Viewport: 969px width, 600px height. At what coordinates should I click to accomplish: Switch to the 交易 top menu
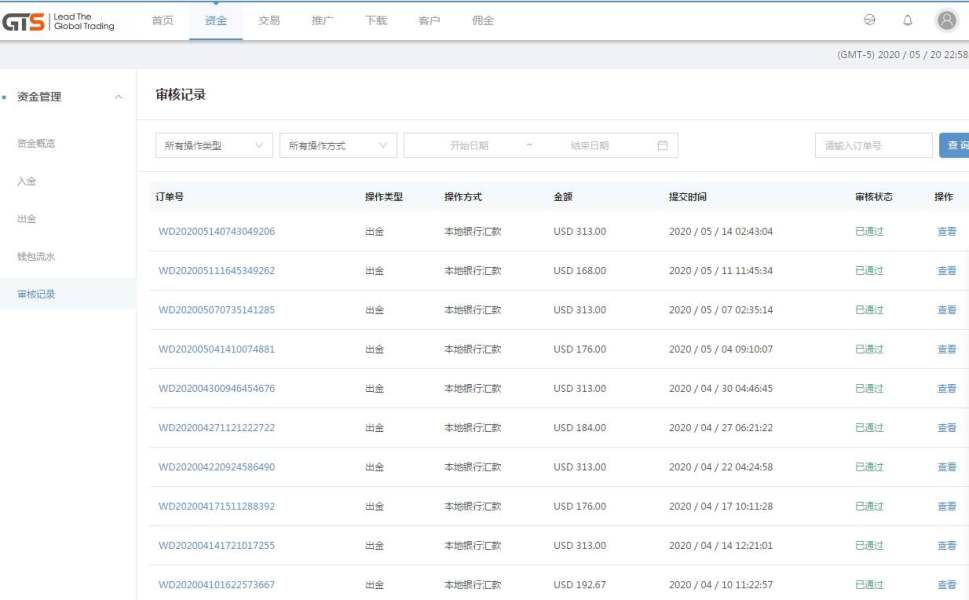point(268,20)
